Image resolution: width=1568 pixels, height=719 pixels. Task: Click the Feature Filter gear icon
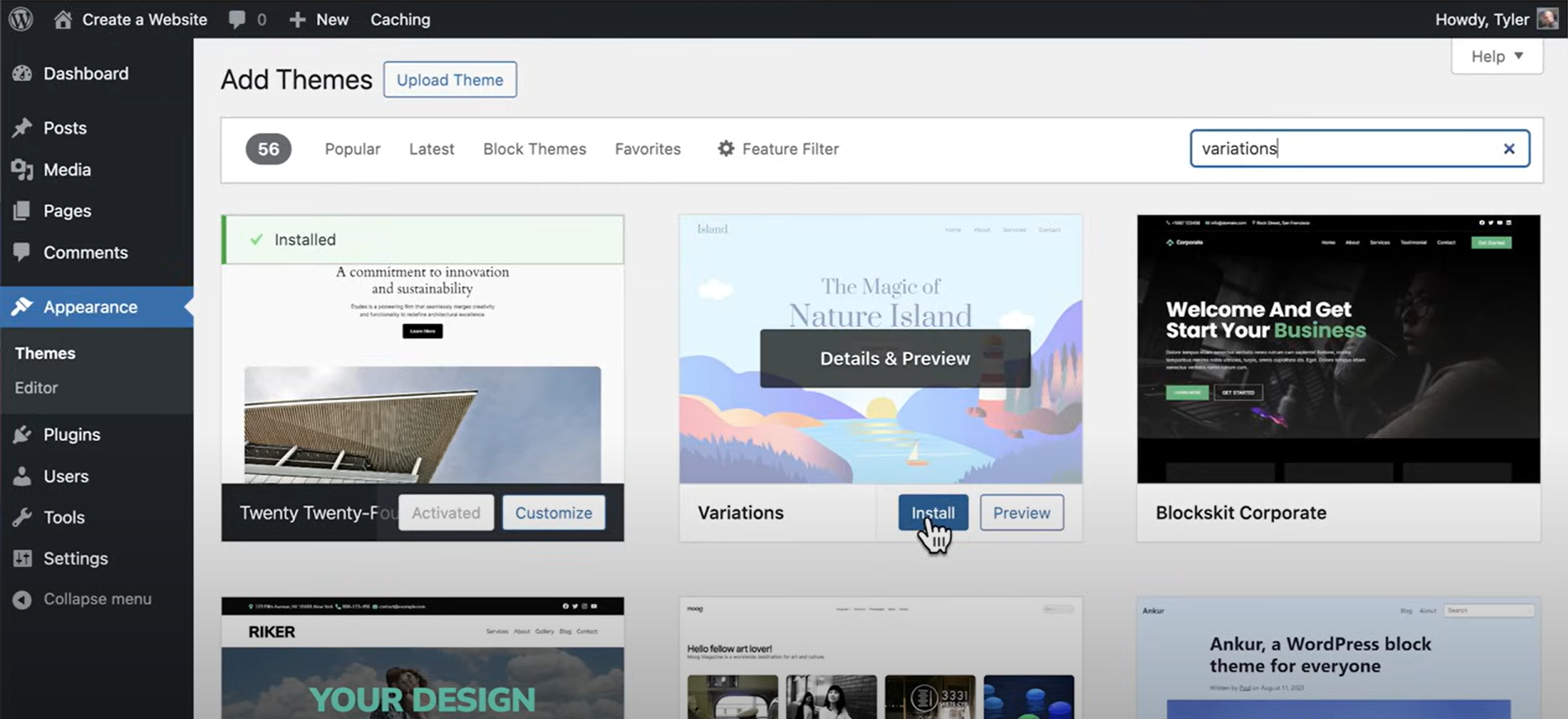725,149
